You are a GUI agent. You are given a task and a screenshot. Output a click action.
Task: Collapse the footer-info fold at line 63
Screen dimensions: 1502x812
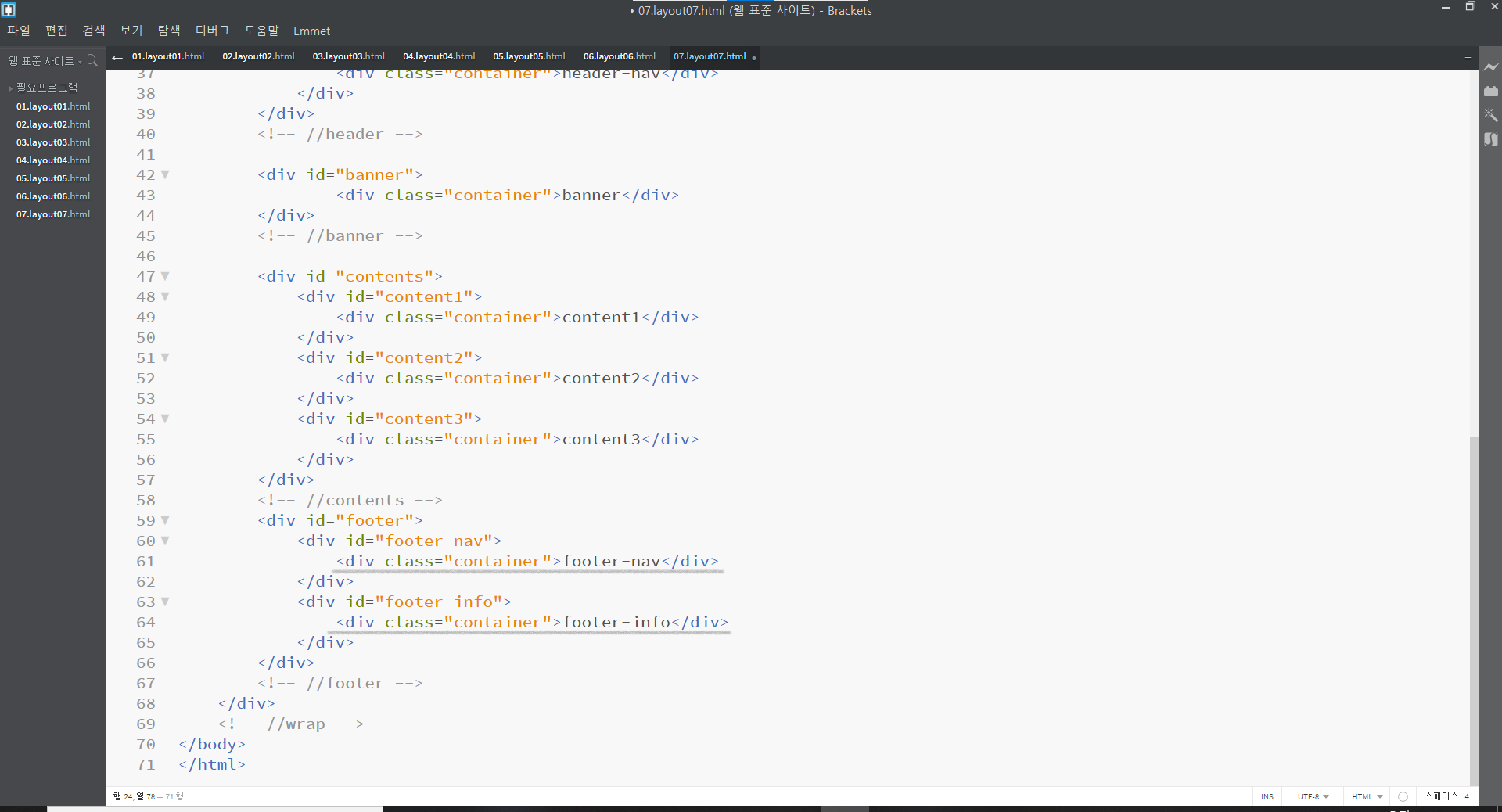pyautogui.click(x=165, y=602)
